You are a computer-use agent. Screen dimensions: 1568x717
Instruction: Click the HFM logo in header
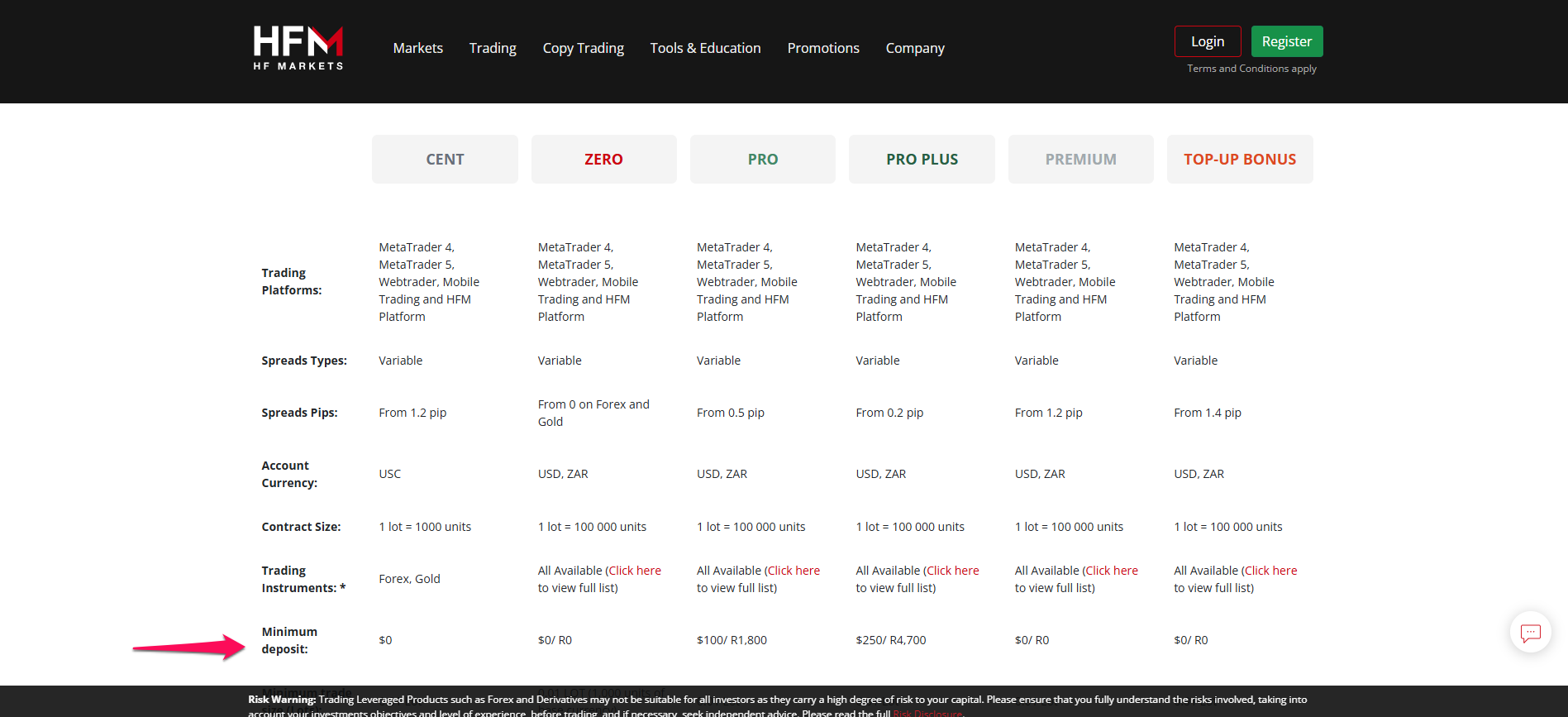coord(298,48)
